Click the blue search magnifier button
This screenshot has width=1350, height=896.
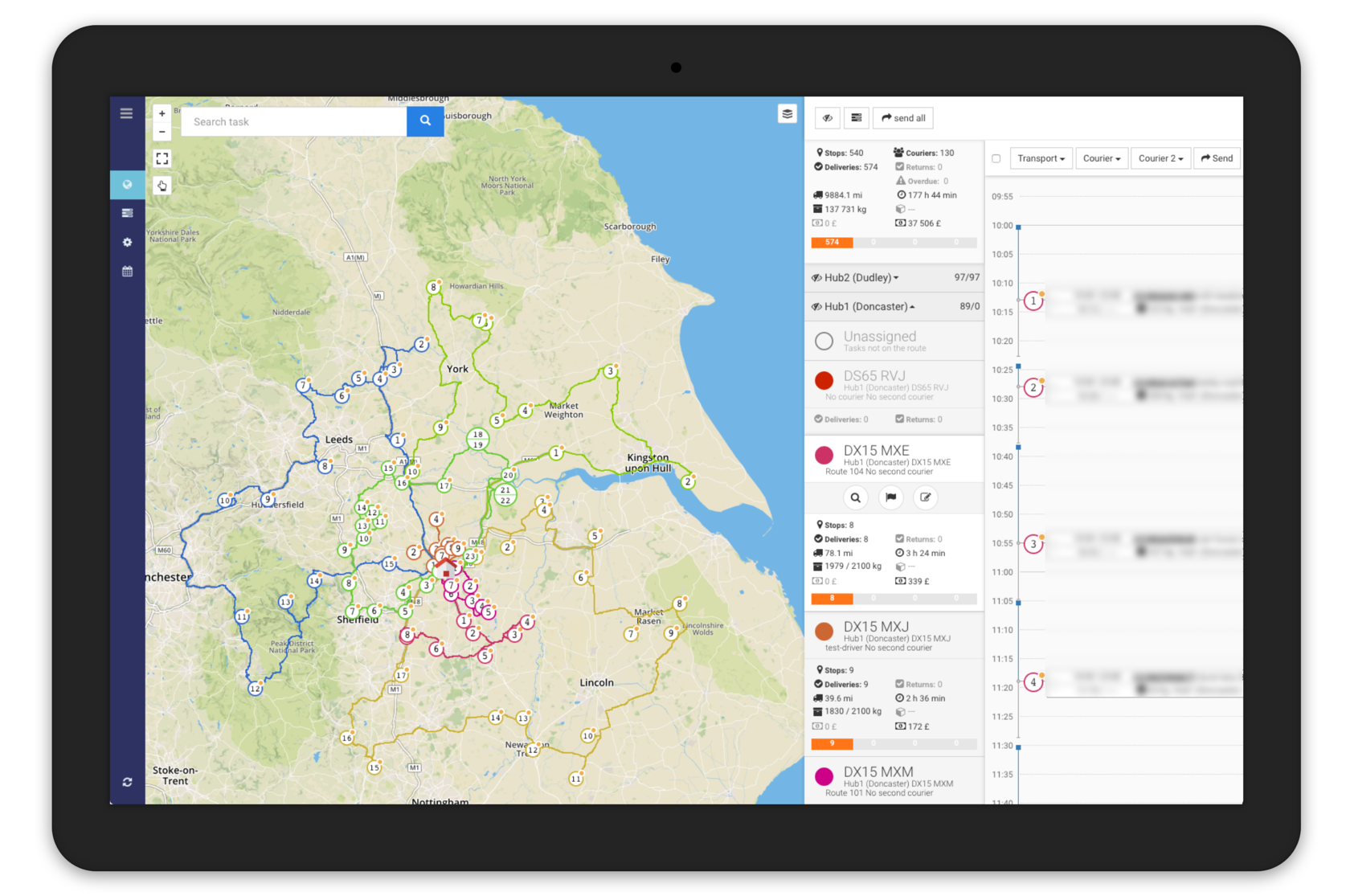[425, 121]
